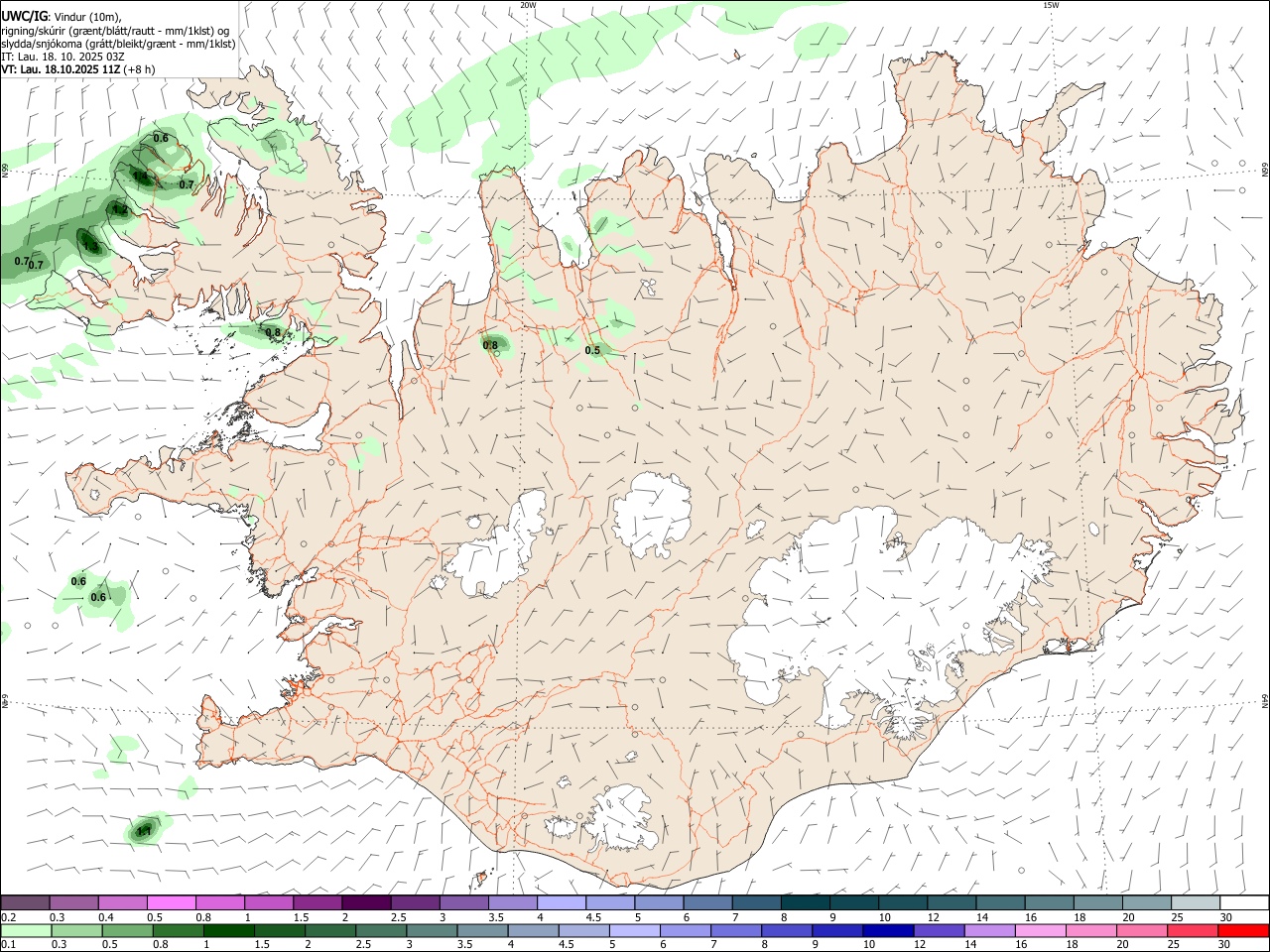
Task: Click the dusky purple 0.2 snow swatch
Action: coord(25,902)
